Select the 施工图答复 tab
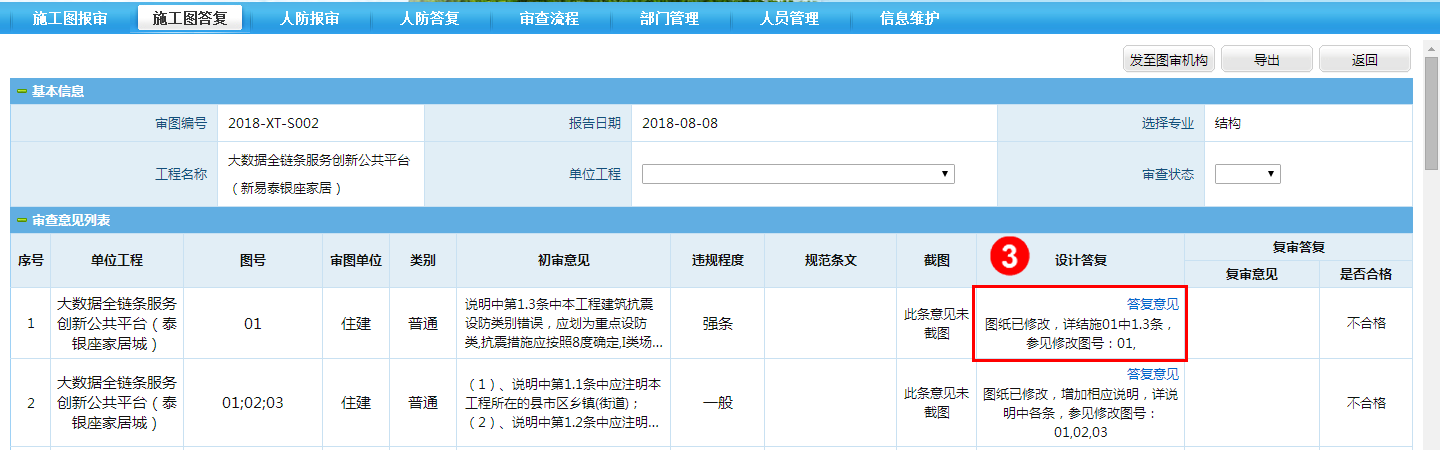 189,18
